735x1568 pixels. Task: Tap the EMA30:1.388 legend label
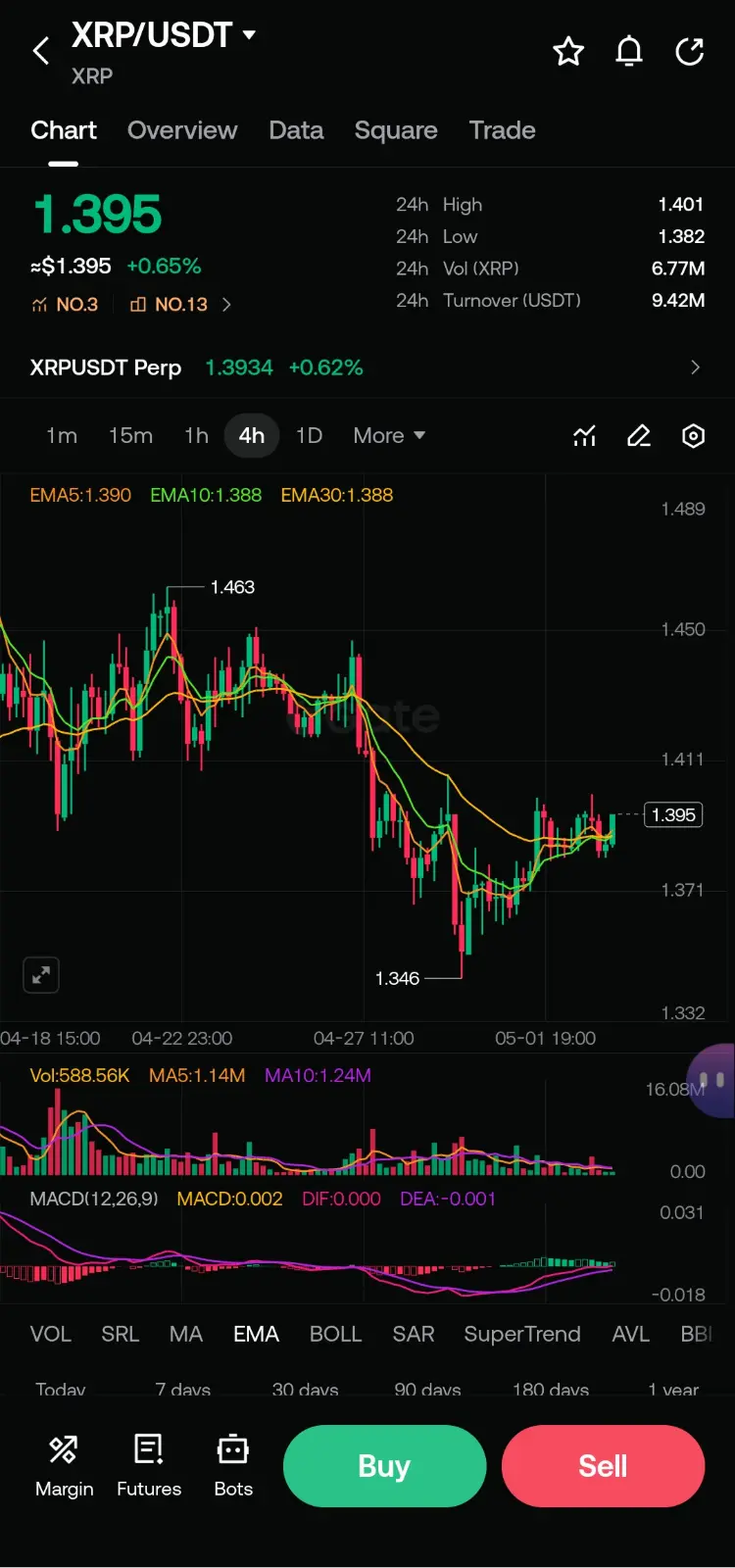(x=337, y=495)
